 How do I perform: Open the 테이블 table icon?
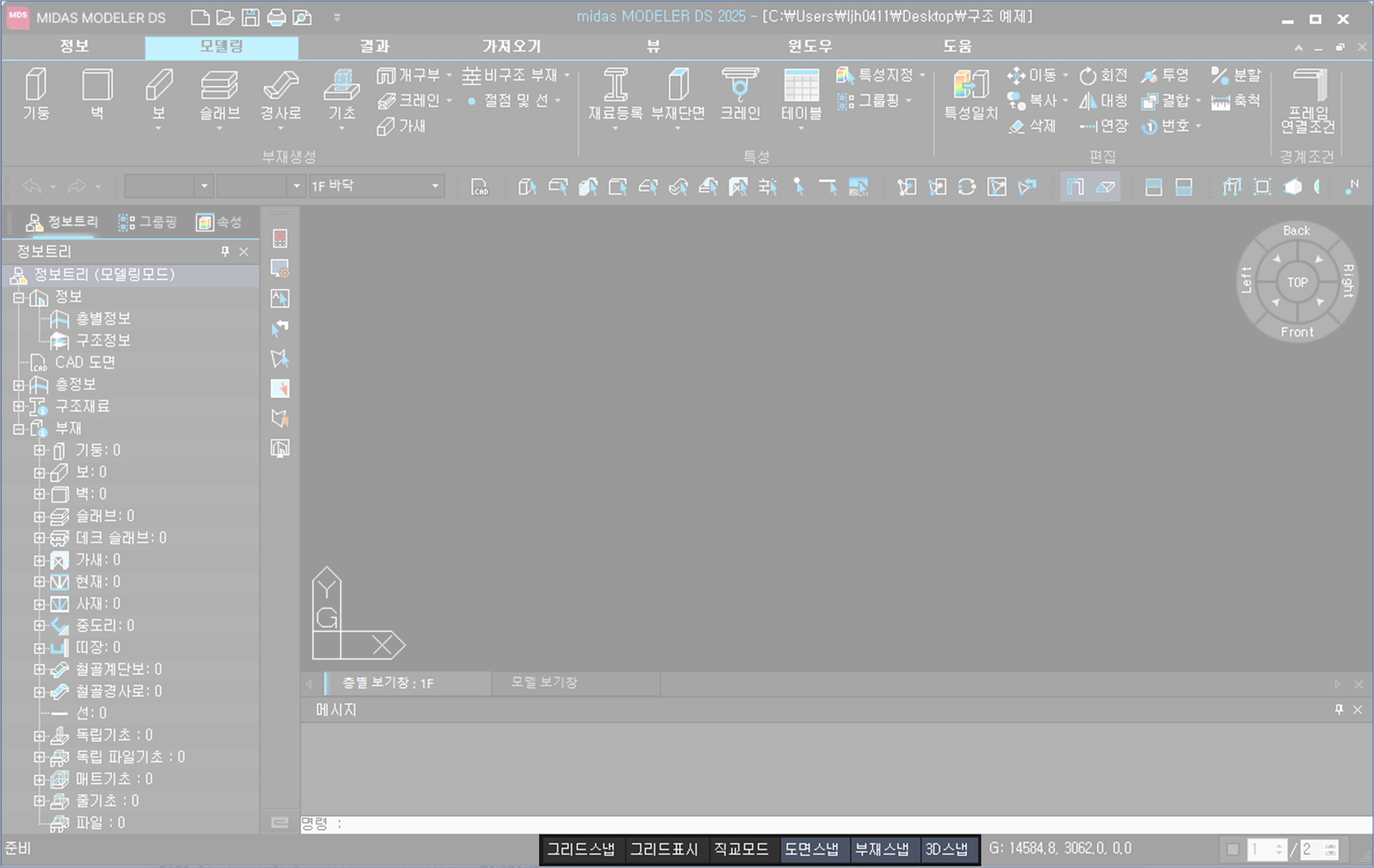click(801, 85)
